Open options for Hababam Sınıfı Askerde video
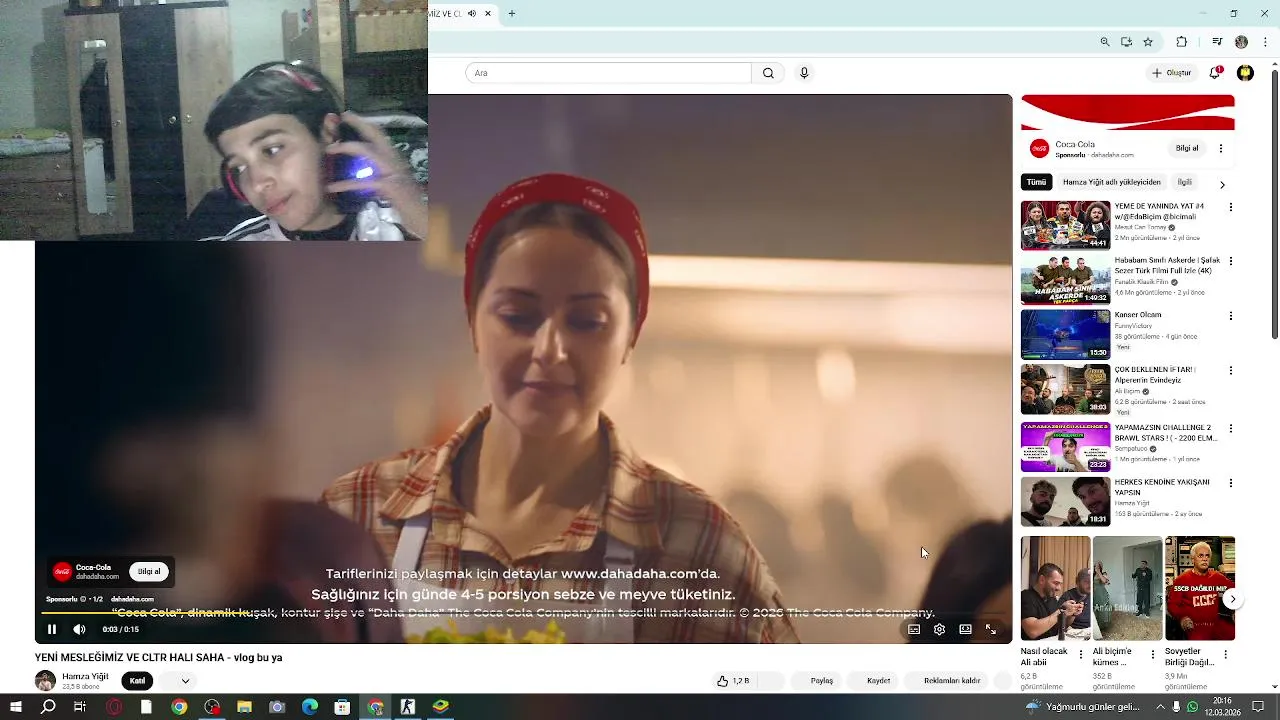1280x720 pixels. (1230, 261)
